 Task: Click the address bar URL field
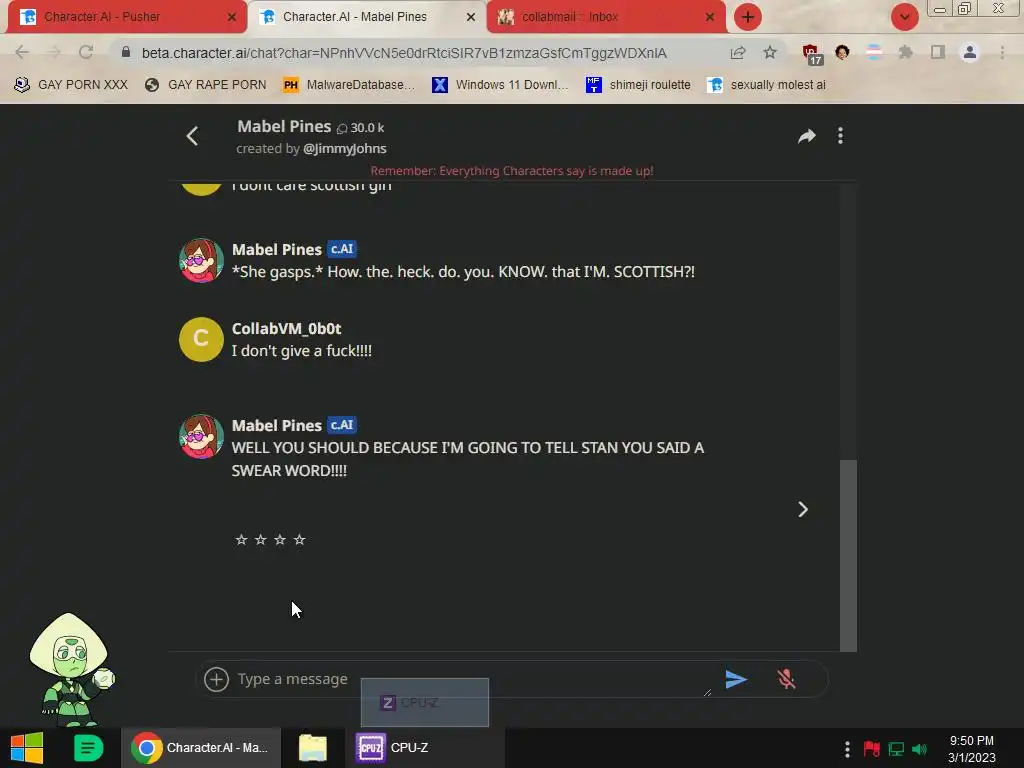pos(404,53)
